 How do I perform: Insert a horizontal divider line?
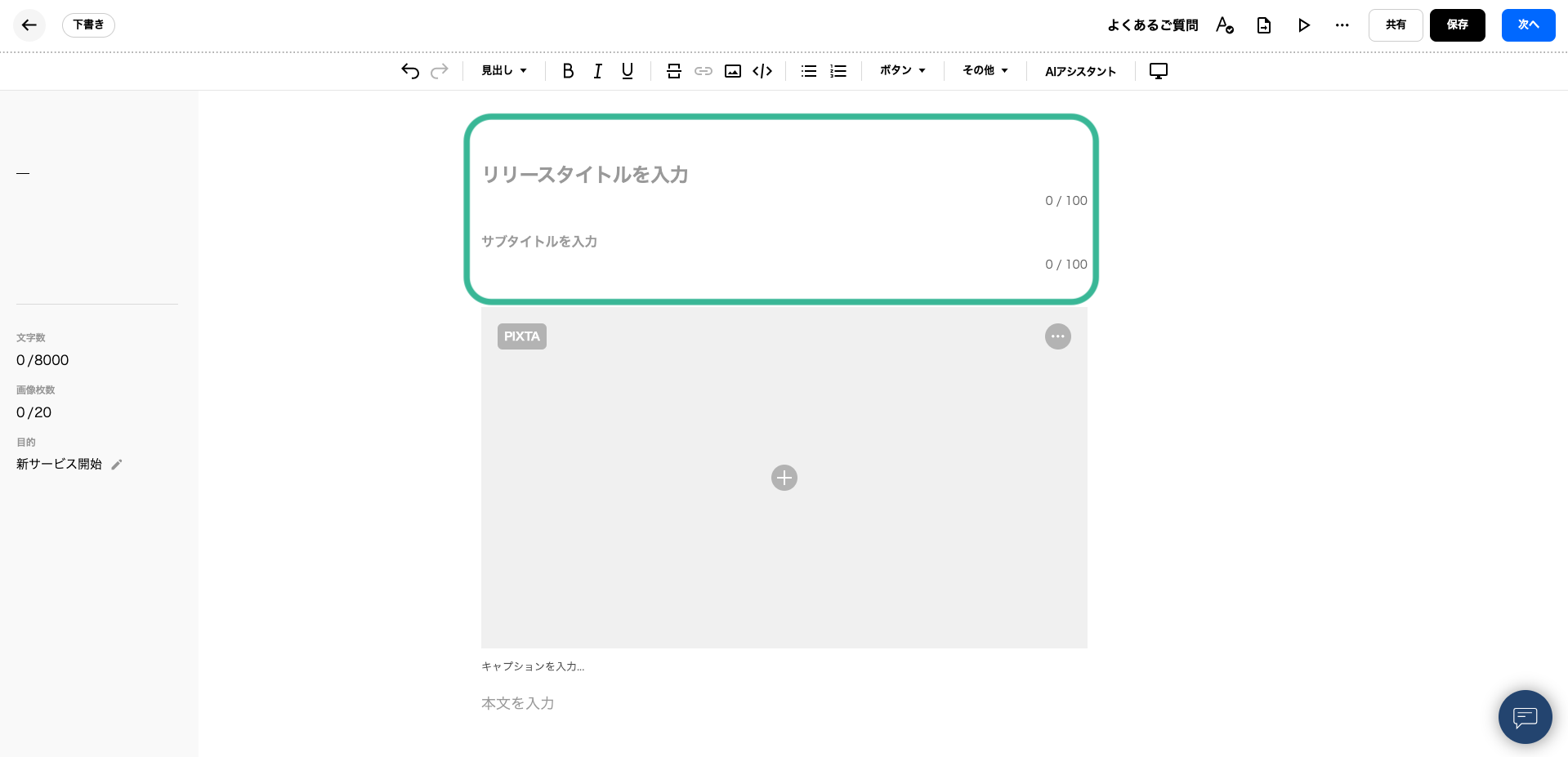coord(674,71)
